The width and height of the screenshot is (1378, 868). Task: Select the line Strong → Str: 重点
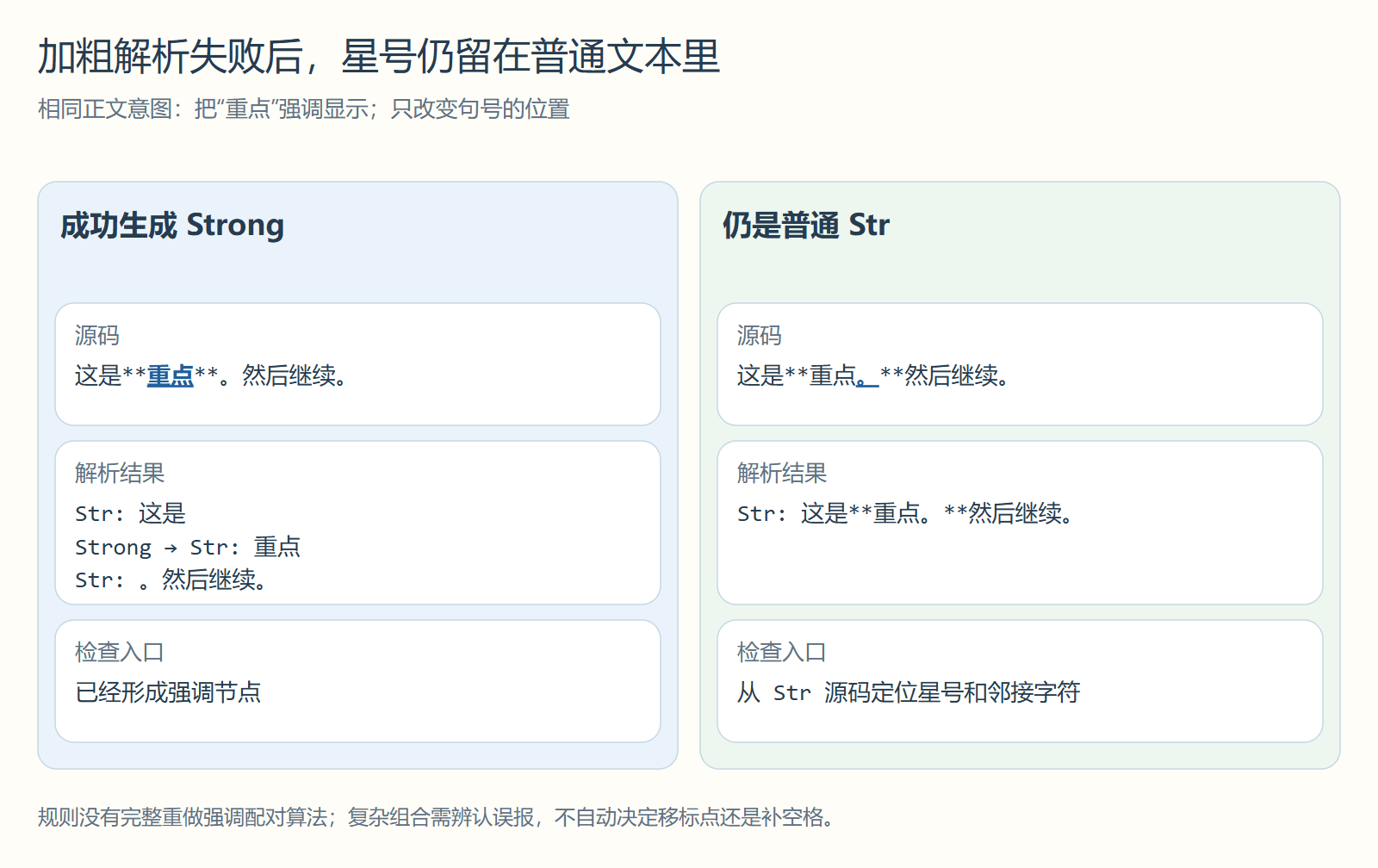coord(188,548)
